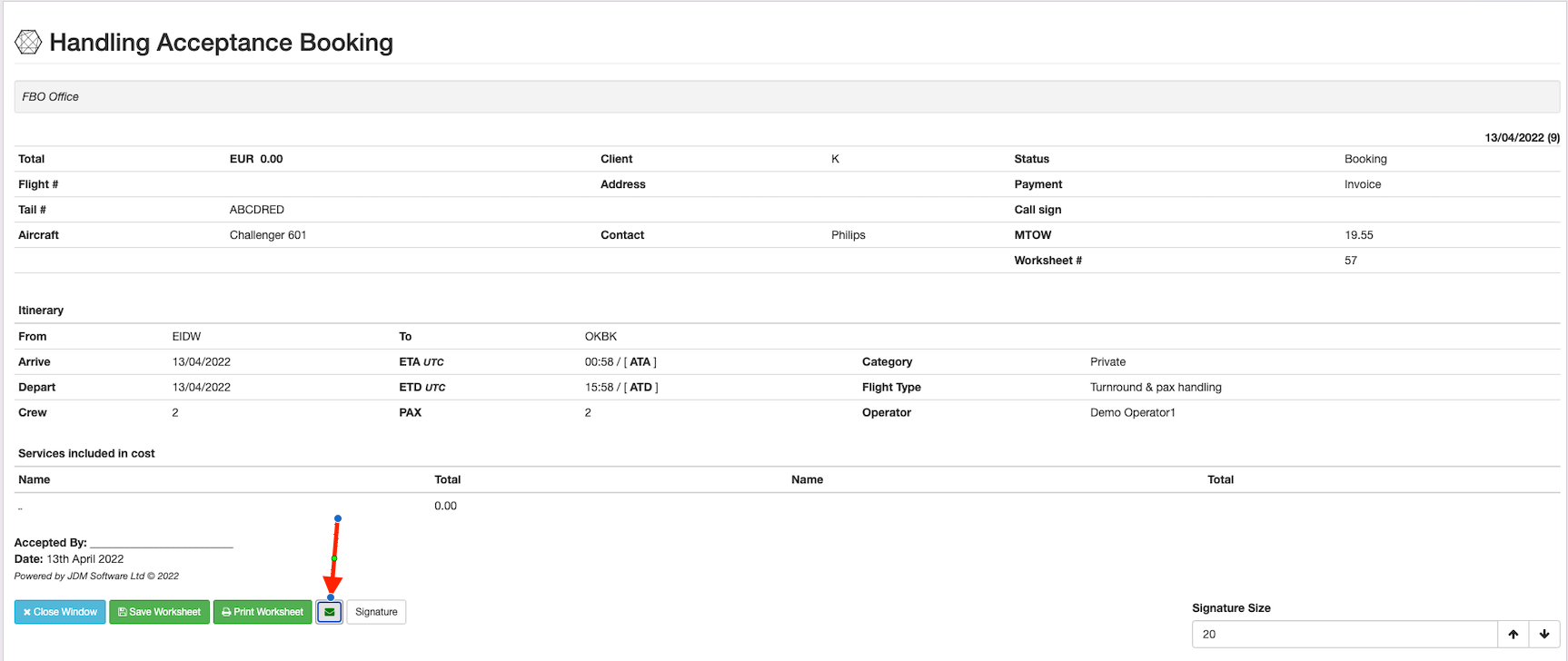Print the worksheet
Viewport: 1568px width, 661px height.
point(263,612)
